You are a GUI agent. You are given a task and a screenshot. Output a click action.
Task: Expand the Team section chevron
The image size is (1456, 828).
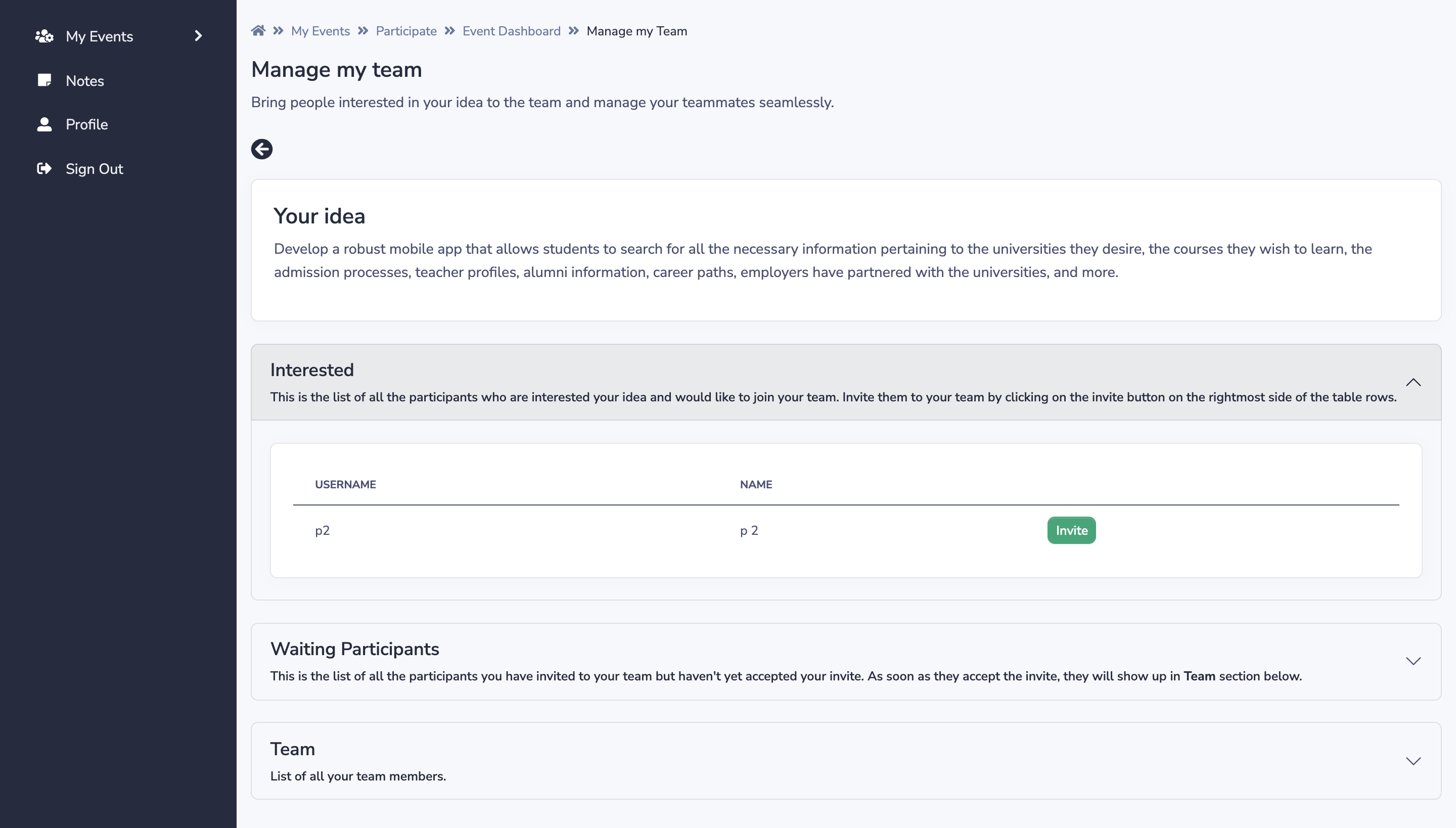[1414, 761]
